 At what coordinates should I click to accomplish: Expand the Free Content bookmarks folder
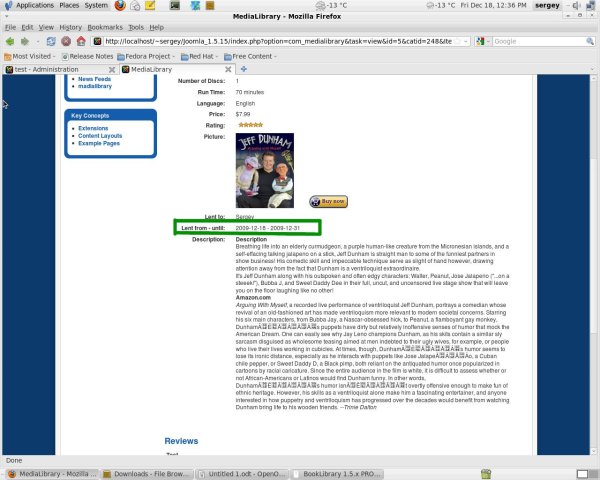point(250,56)
